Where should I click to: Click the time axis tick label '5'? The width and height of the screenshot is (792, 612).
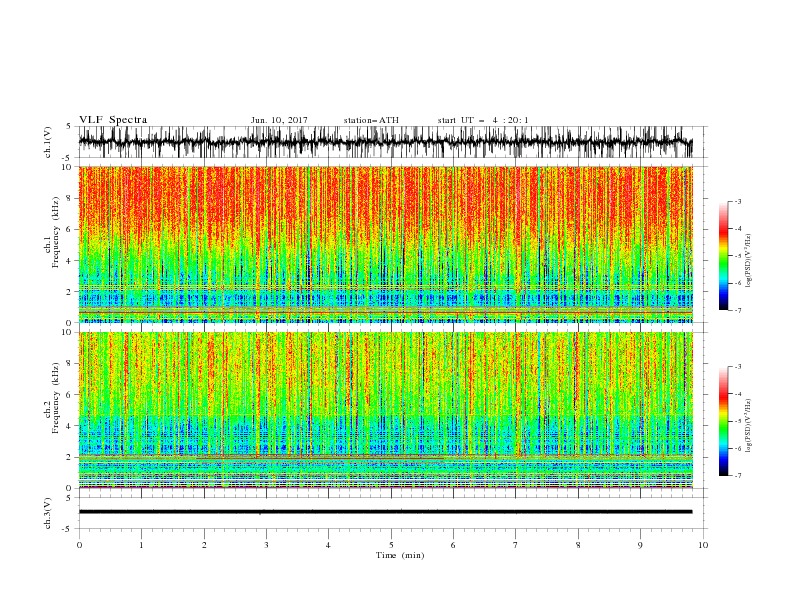tap(391, 545)
